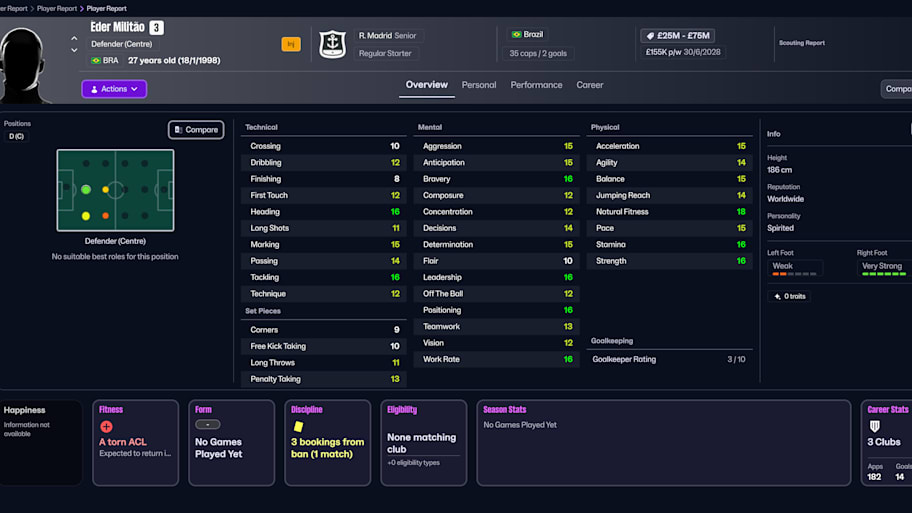Screen dimensions: 912x513
Task: Click the D (C) position chip
Action: (x=16, y=137)
